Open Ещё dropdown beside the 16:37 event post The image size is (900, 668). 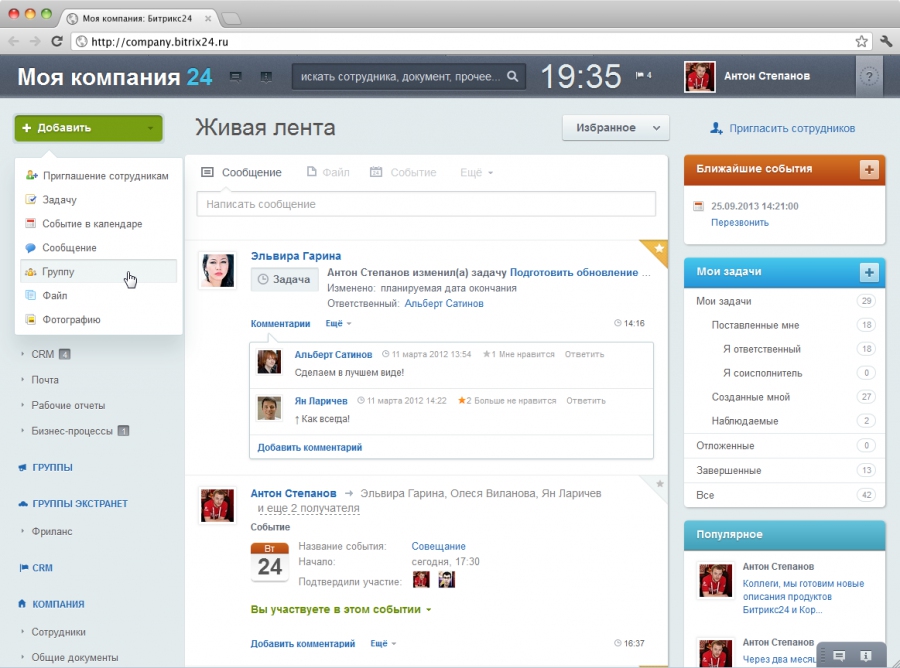383,644
